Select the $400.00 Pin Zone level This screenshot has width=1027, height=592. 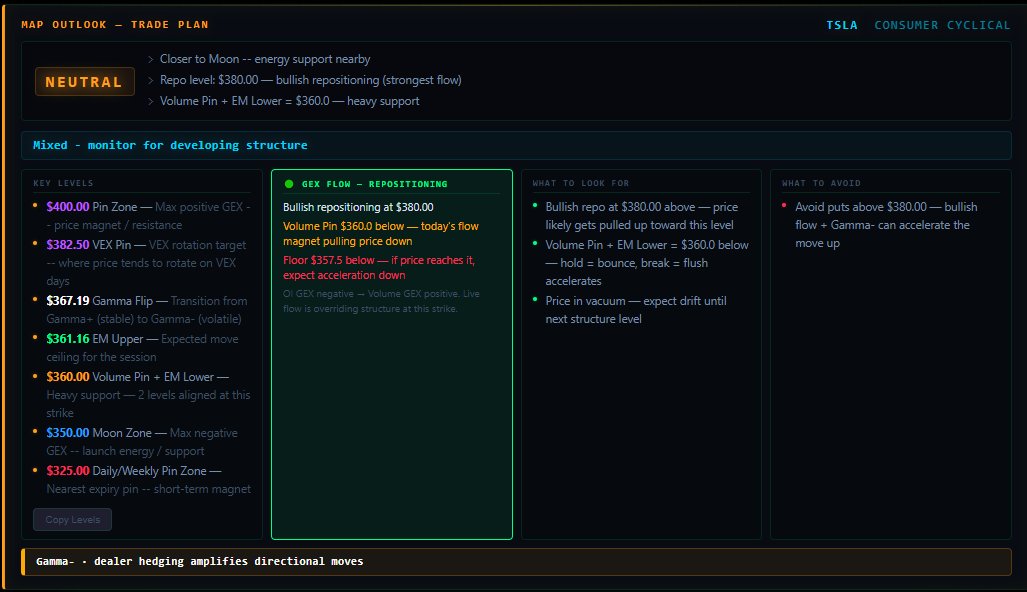[148, 215]
